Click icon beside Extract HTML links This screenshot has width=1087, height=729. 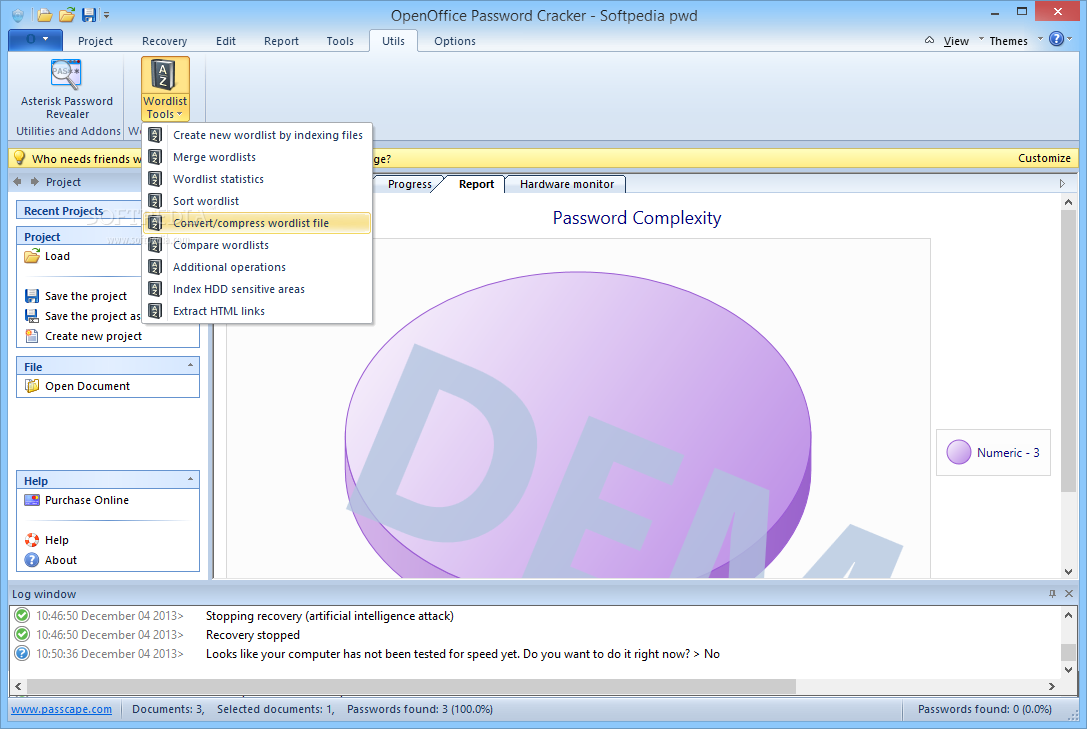155,311
